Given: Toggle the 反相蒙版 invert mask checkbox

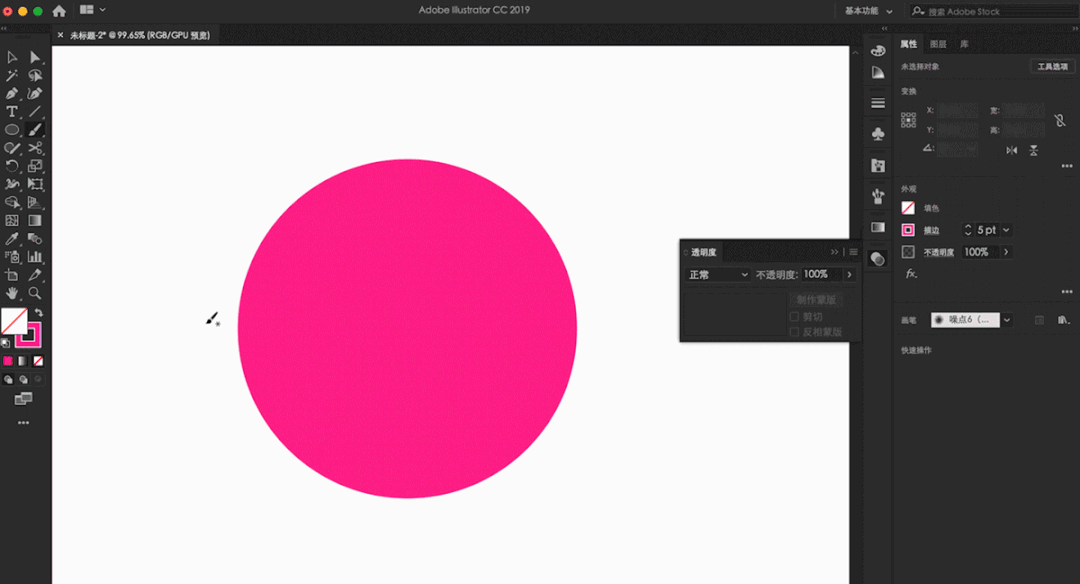Looking at the screenshot, I should click(x=795, y=332).
